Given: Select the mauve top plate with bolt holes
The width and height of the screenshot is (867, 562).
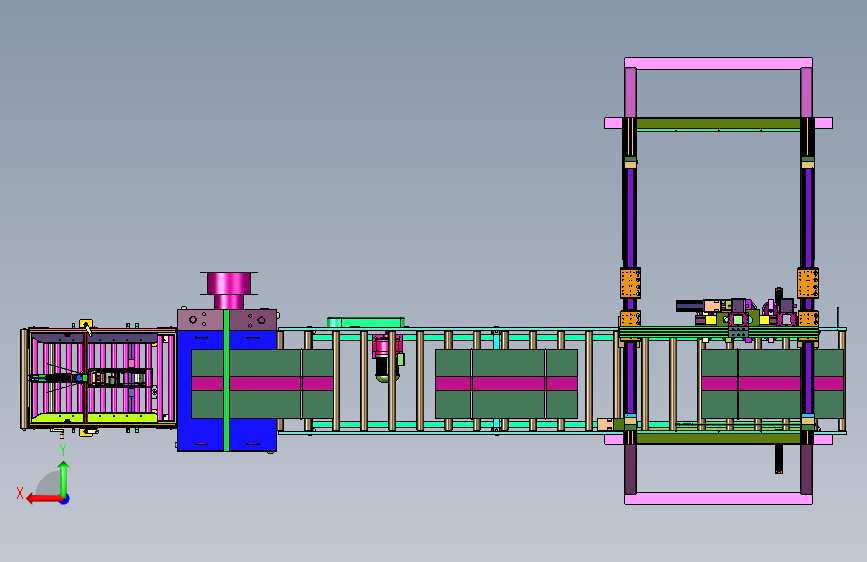Looking at the screenshot, I should tap(227, 320).
